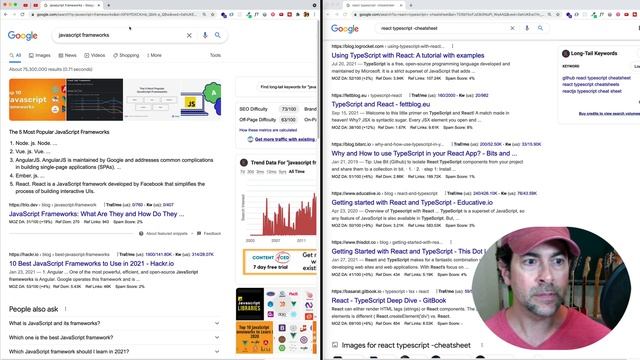Open 'Getting started with React and TypeScript - Educative.io'

click(412, 202)
